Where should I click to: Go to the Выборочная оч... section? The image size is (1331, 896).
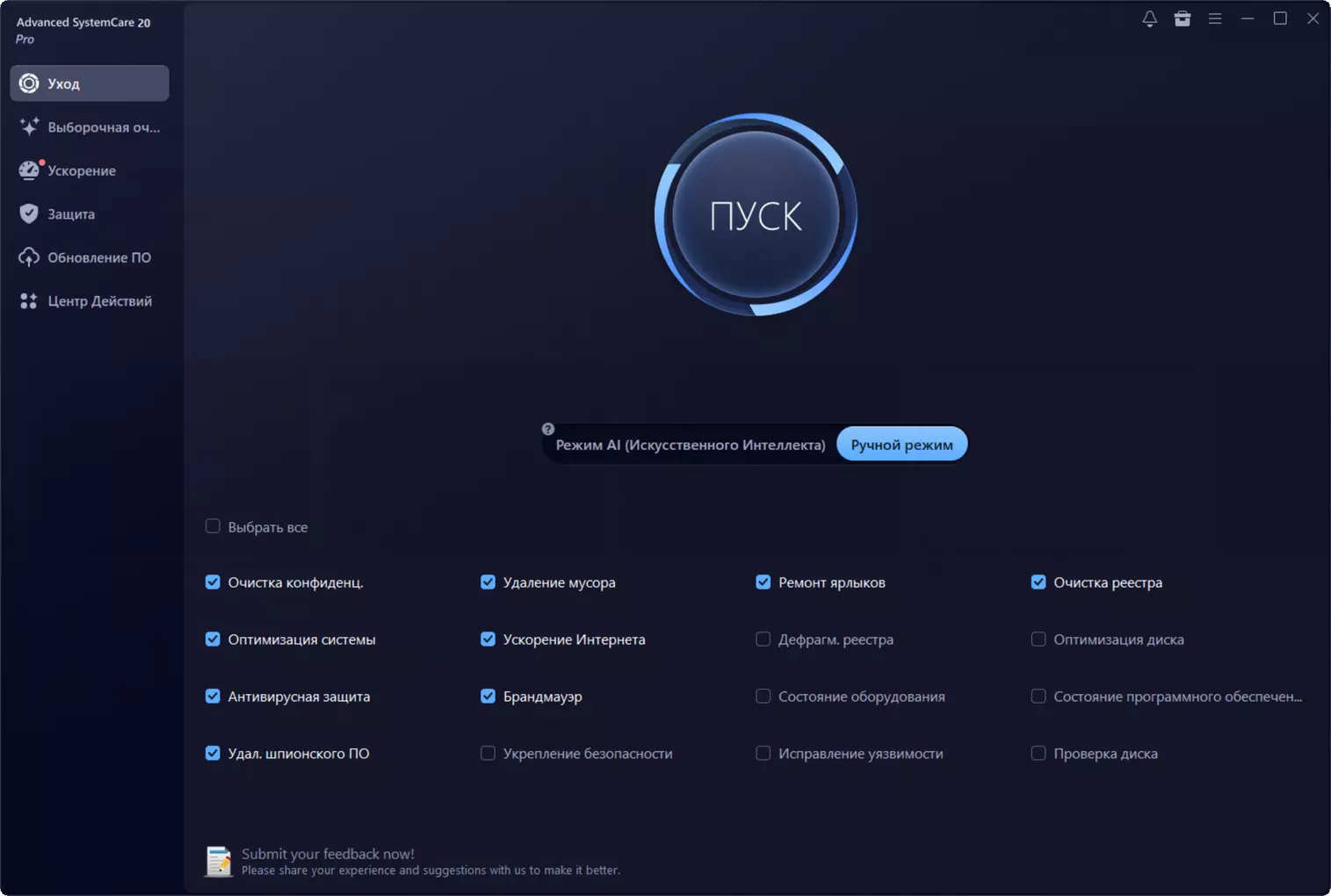104,127
